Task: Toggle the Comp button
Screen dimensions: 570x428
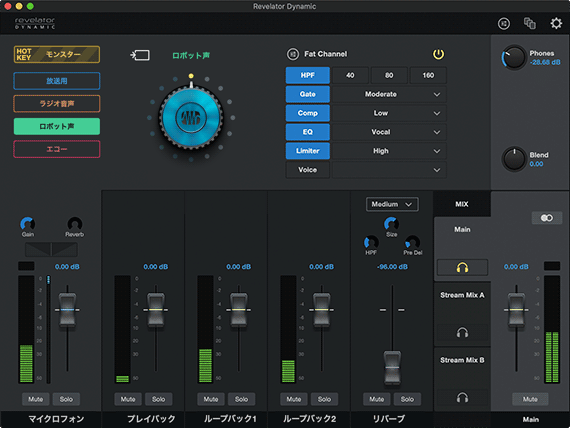Action: [308, 113]
